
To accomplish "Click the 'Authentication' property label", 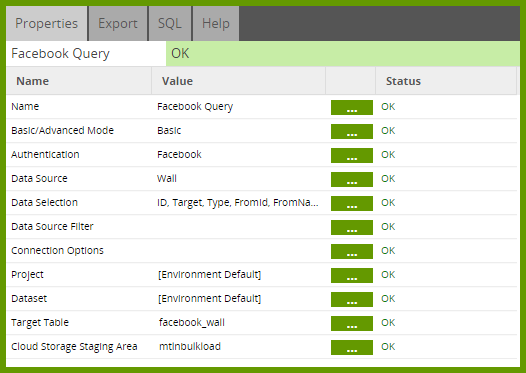I will click(x=45, y=154).
